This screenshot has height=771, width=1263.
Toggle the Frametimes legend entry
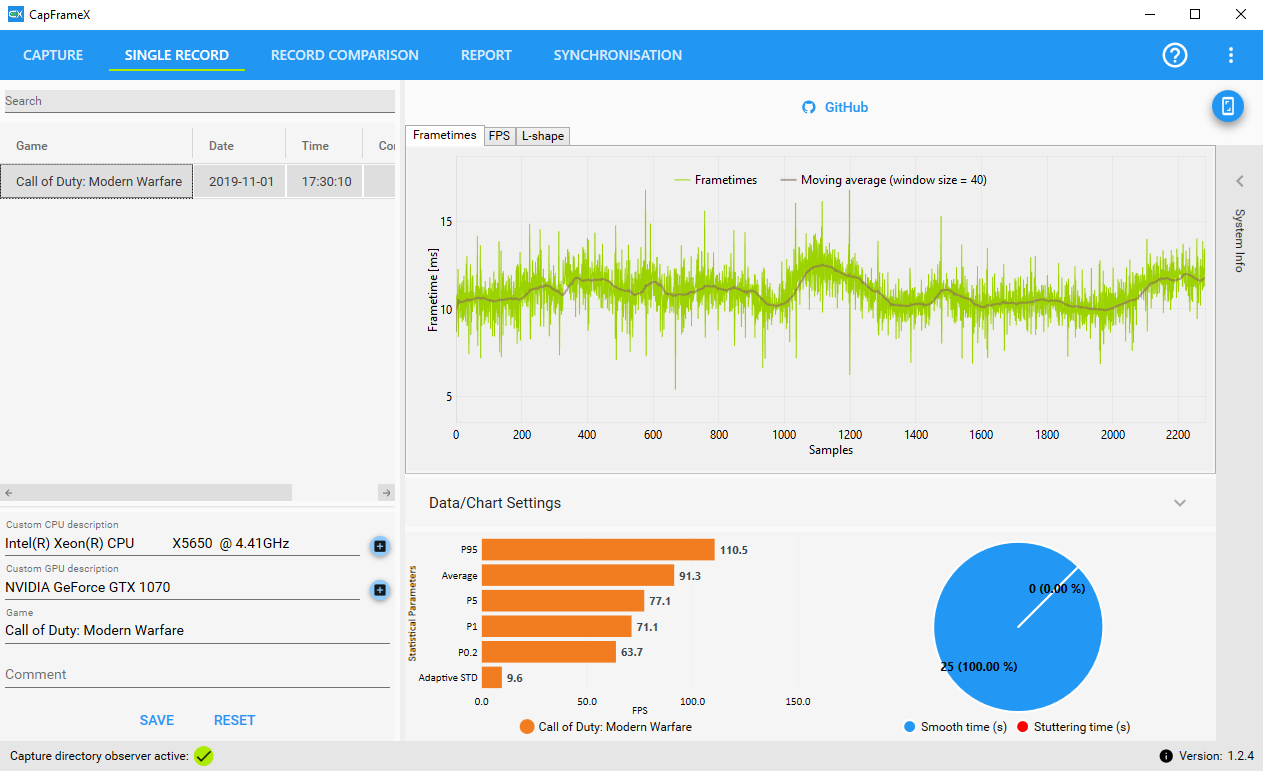tap(716, 180)
